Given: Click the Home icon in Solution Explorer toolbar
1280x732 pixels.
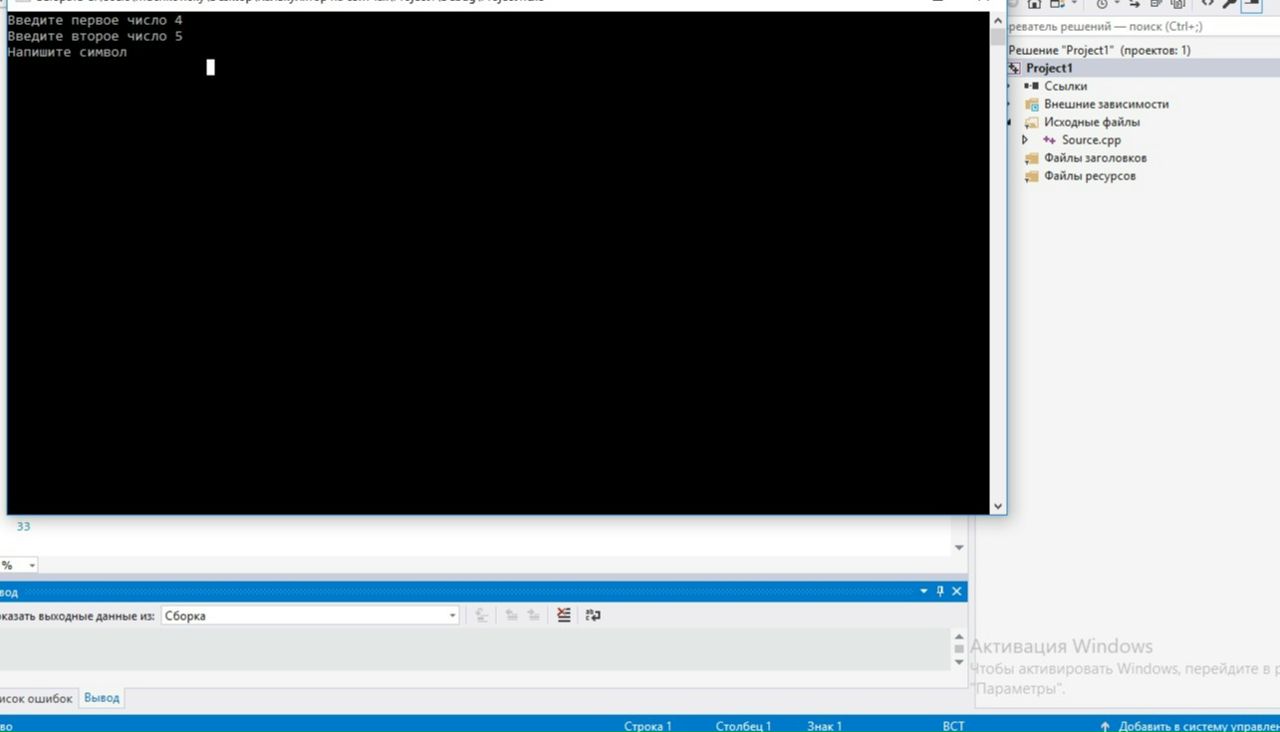Looking at the screenshot, I should pos(1034,4).
